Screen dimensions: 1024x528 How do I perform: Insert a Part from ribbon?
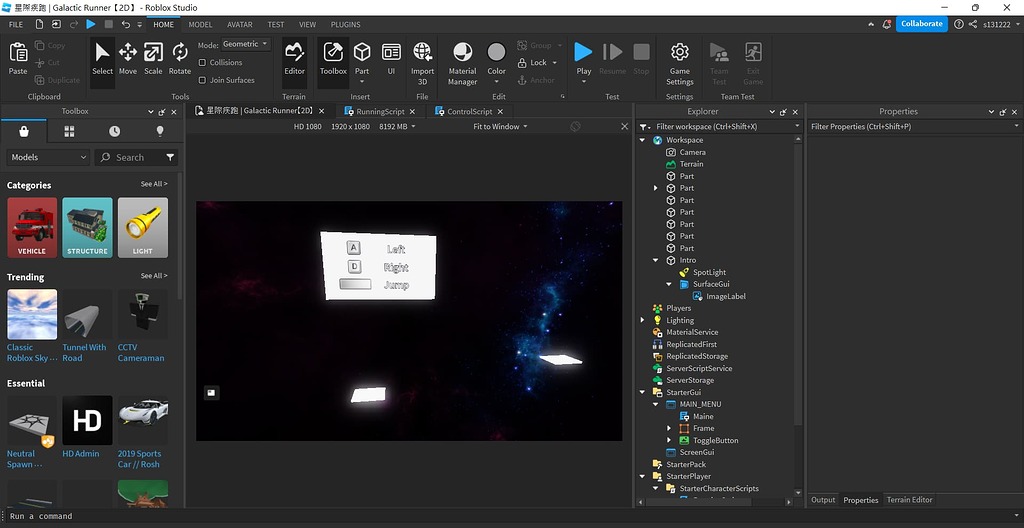pyautogui.click(x=362, y=58)
